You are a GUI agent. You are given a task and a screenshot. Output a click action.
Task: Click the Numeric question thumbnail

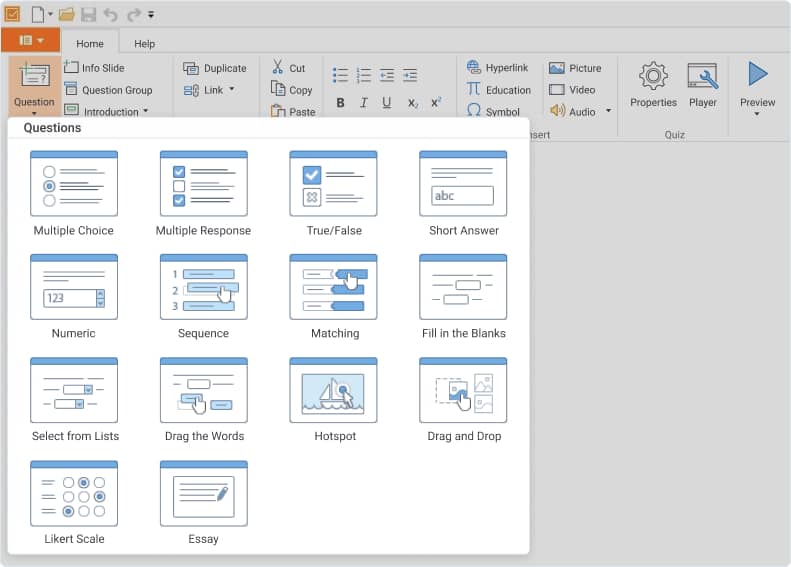pyautogui.click(x=74, y=288)
